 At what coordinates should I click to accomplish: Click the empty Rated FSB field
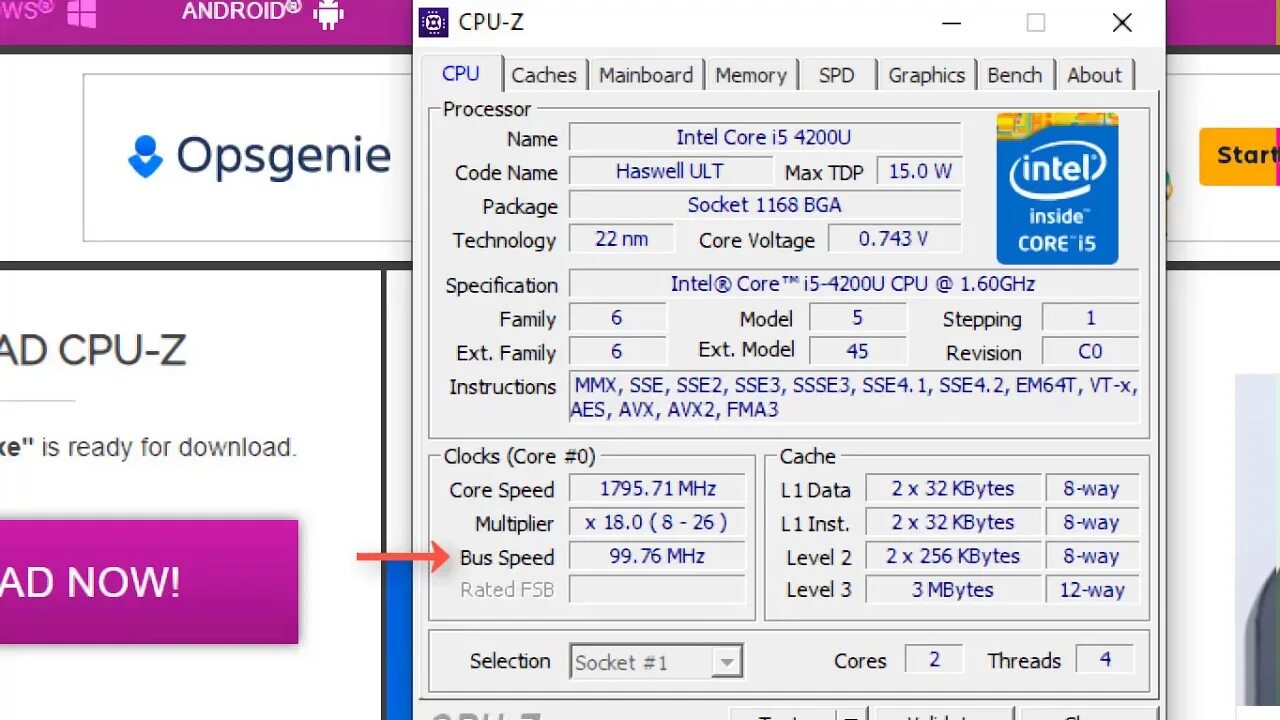pos(657,589)
